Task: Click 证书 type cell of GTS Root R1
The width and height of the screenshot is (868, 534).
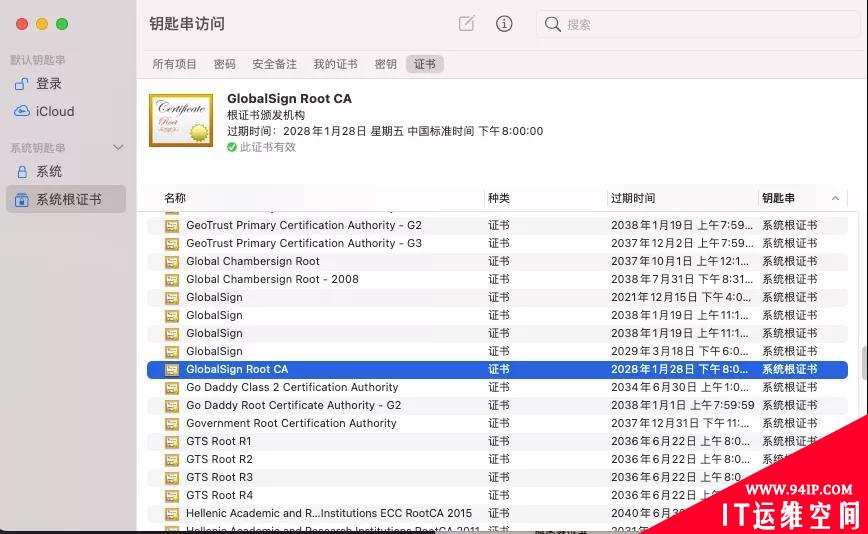Action: (x=499, y=441)
